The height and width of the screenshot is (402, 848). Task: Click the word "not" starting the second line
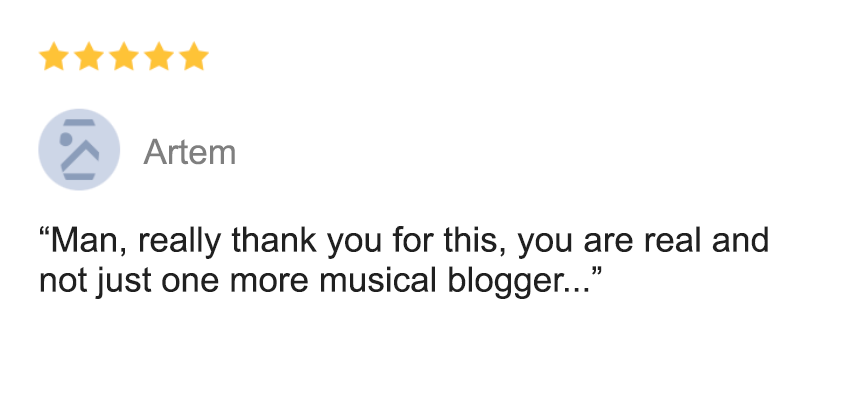pyautogui.click(x=60, y=281)
